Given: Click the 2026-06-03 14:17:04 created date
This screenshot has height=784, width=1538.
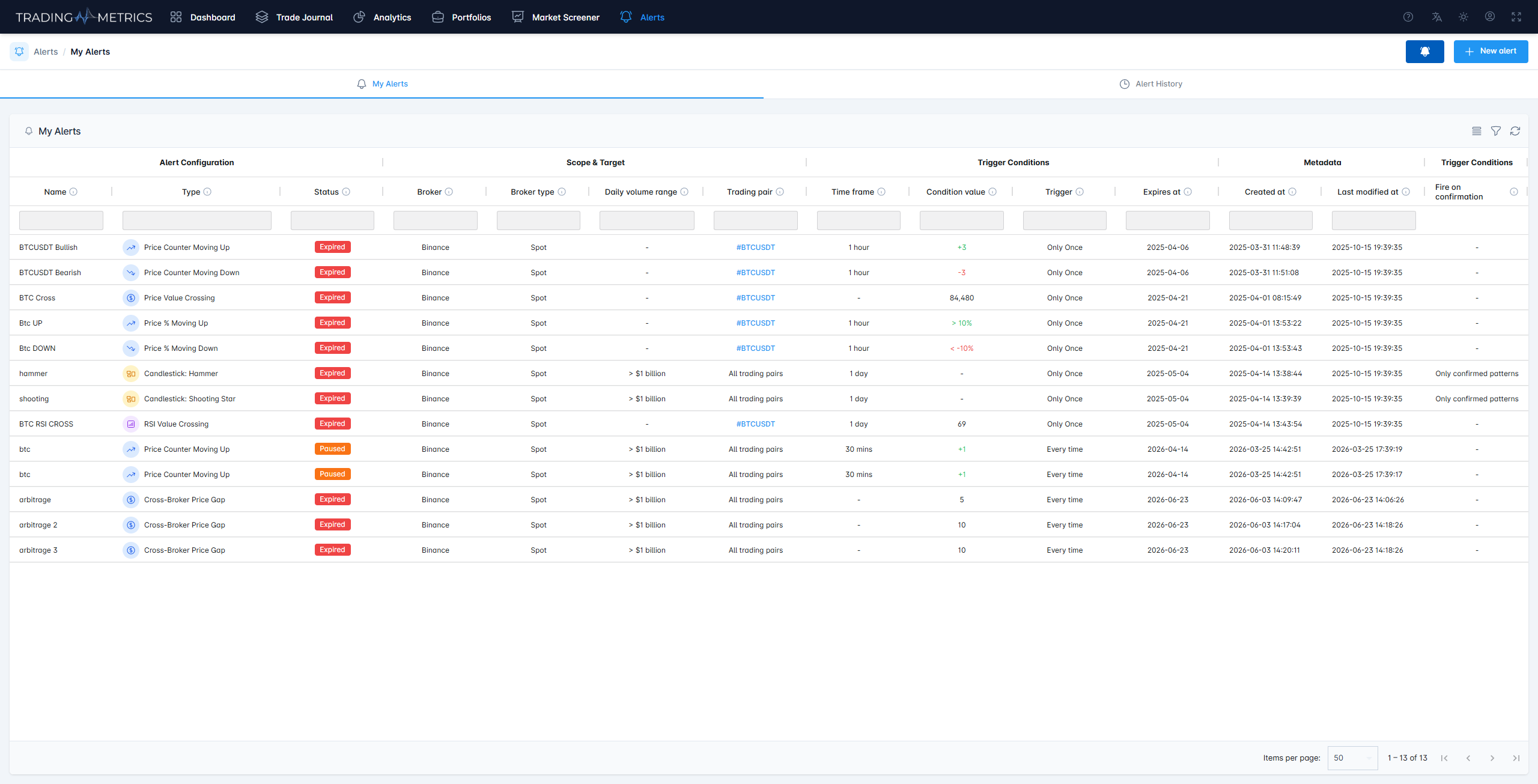Looking at the screenshot, I should click(1265, 525).
